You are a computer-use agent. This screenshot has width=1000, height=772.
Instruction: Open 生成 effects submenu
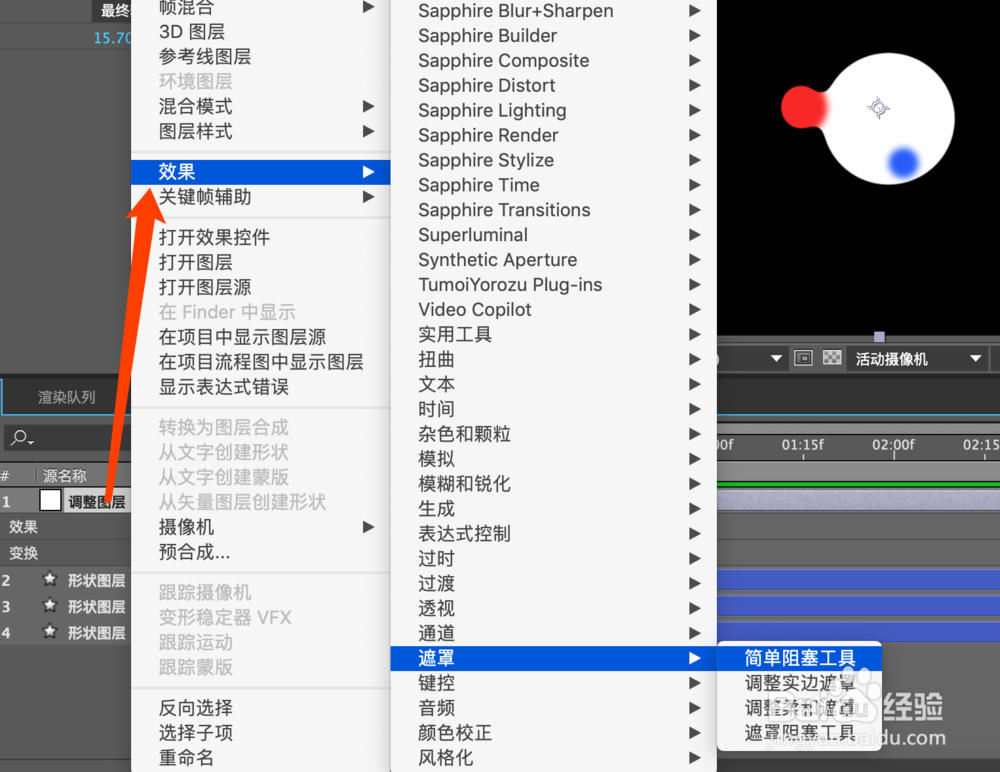(554, 508)
